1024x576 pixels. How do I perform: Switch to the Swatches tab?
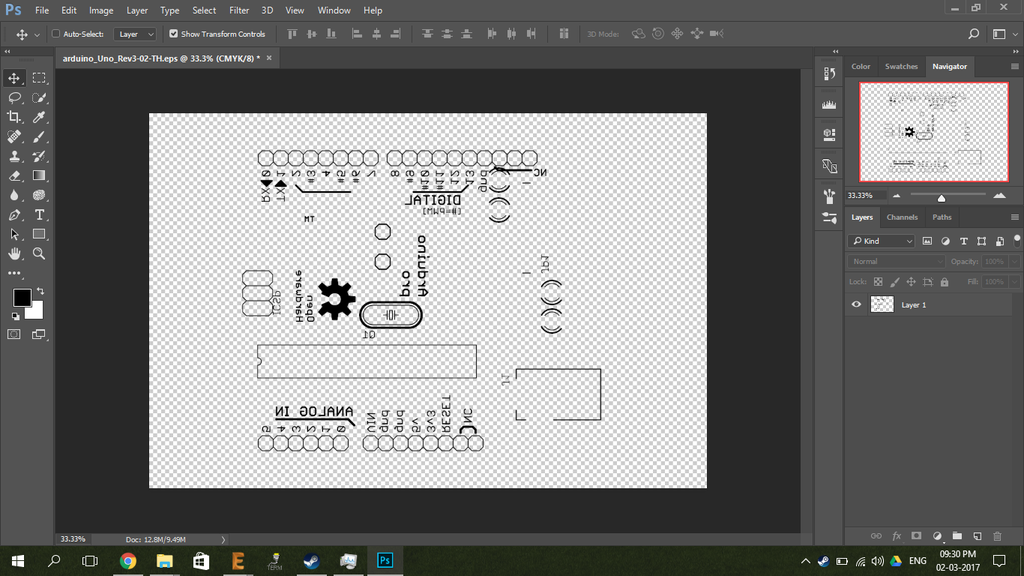[901, 67]
